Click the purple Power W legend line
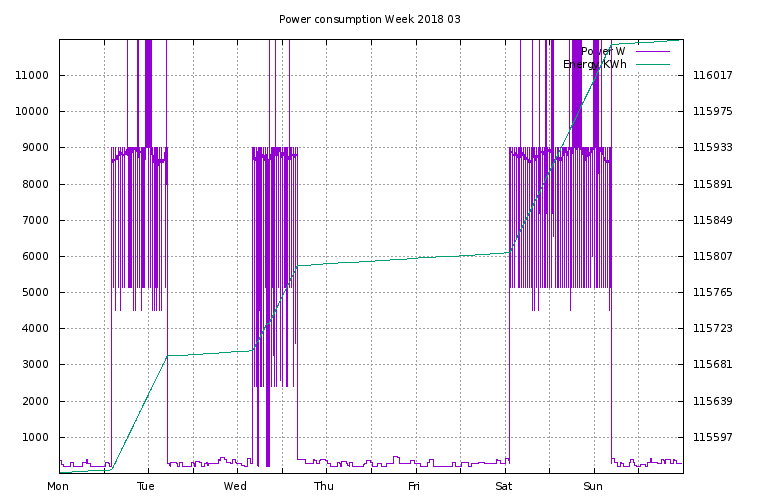 [x=652, y=51]
